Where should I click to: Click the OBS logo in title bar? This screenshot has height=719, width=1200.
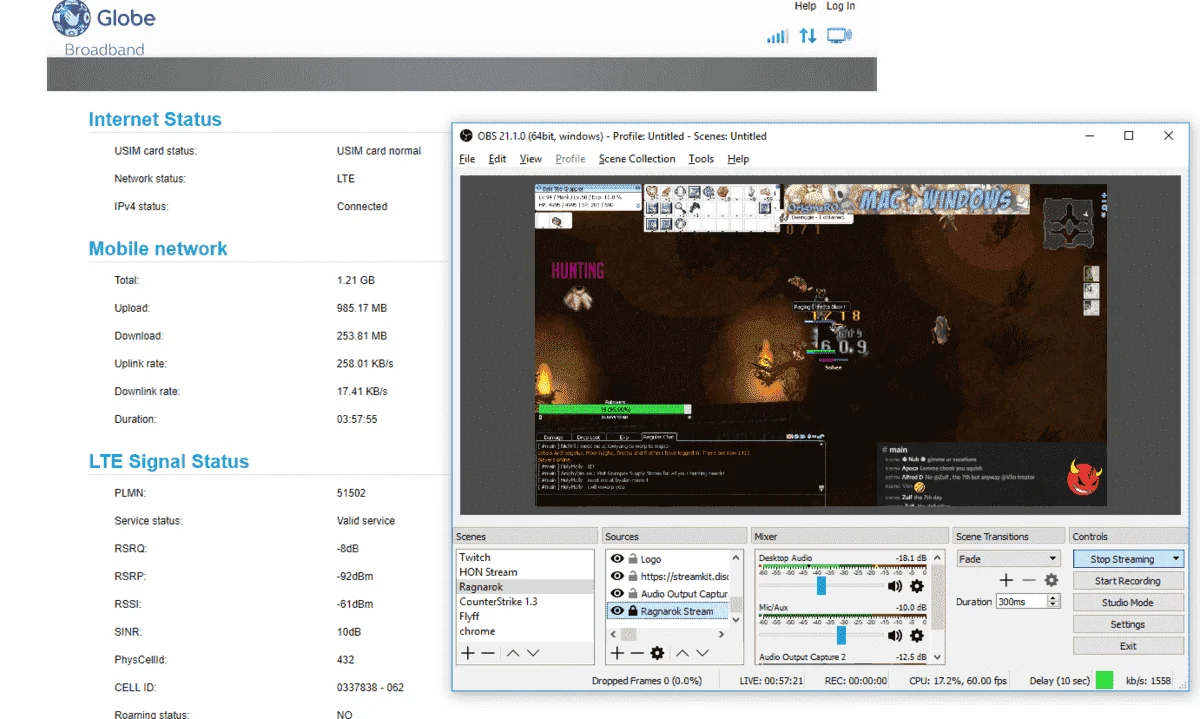pos(465,136)
